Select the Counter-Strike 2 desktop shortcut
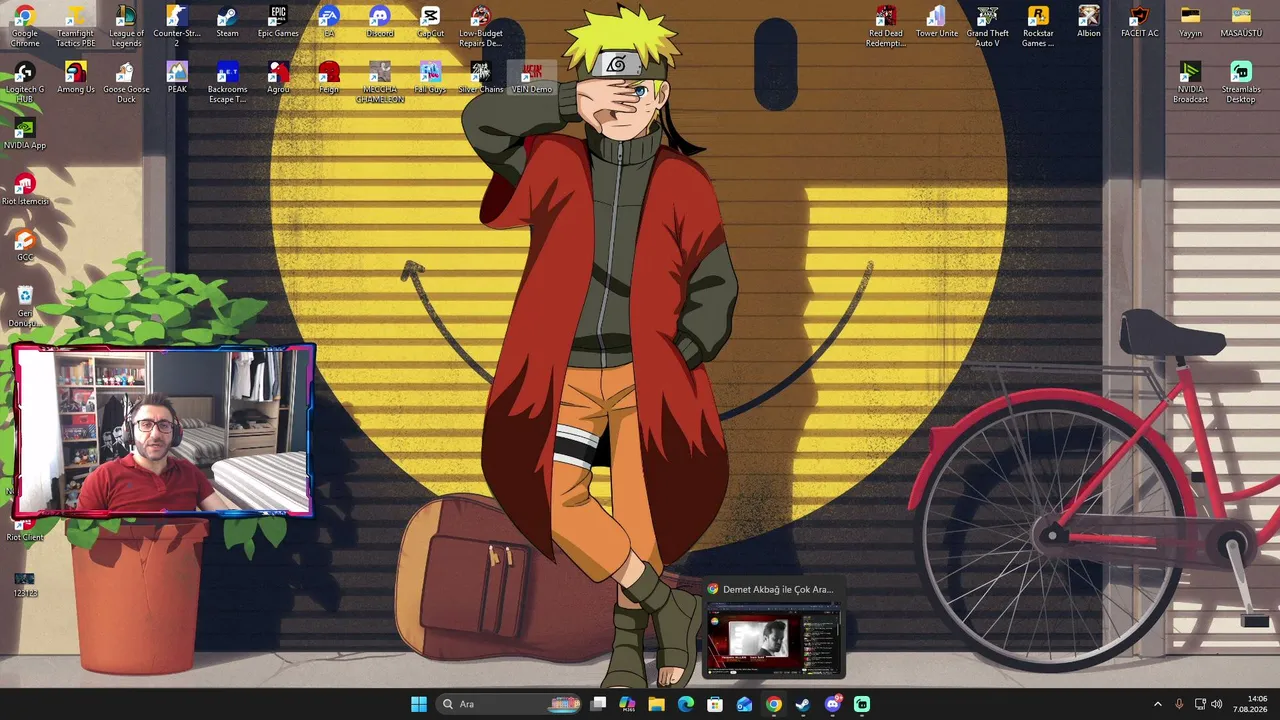 (177, 26)
